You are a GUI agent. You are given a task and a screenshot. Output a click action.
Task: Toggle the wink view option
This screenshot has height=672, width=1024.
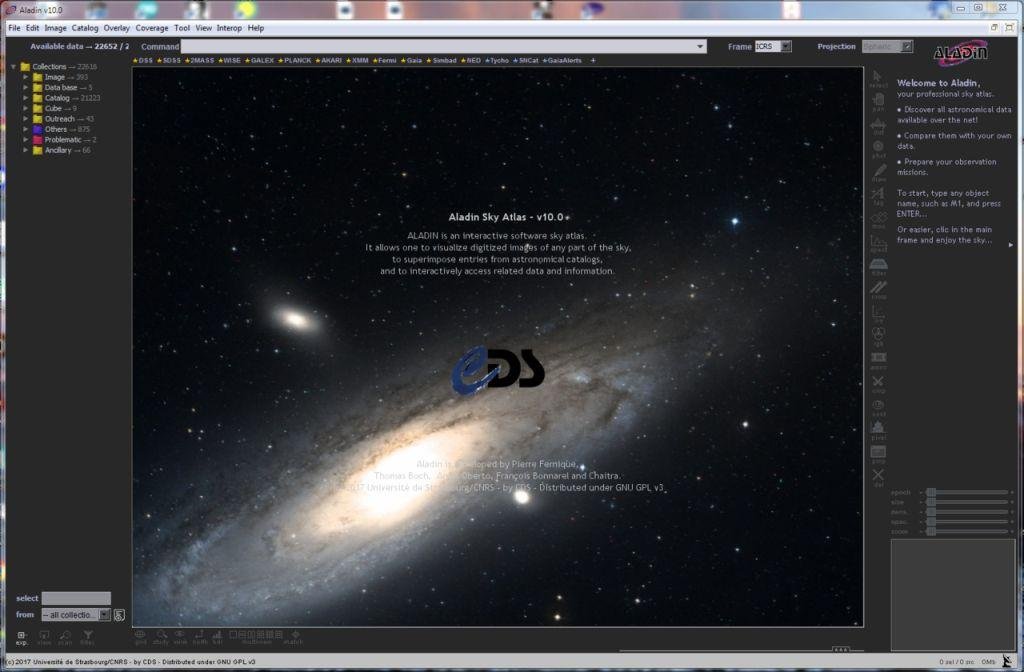click(x=180, y=636)
